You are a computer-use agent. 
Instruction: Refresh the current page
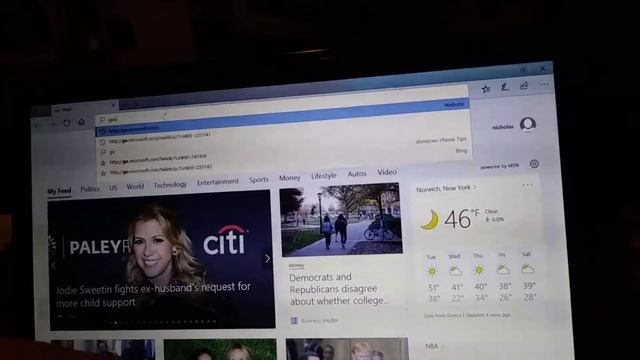(67, 123)
